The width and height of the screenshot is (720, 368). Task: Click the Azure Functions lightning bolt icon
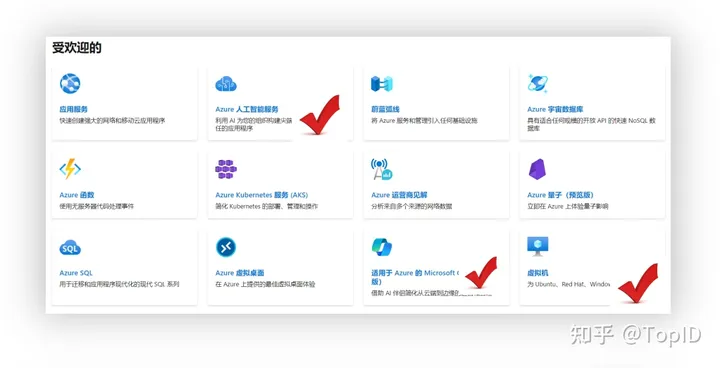click(70, 169)
